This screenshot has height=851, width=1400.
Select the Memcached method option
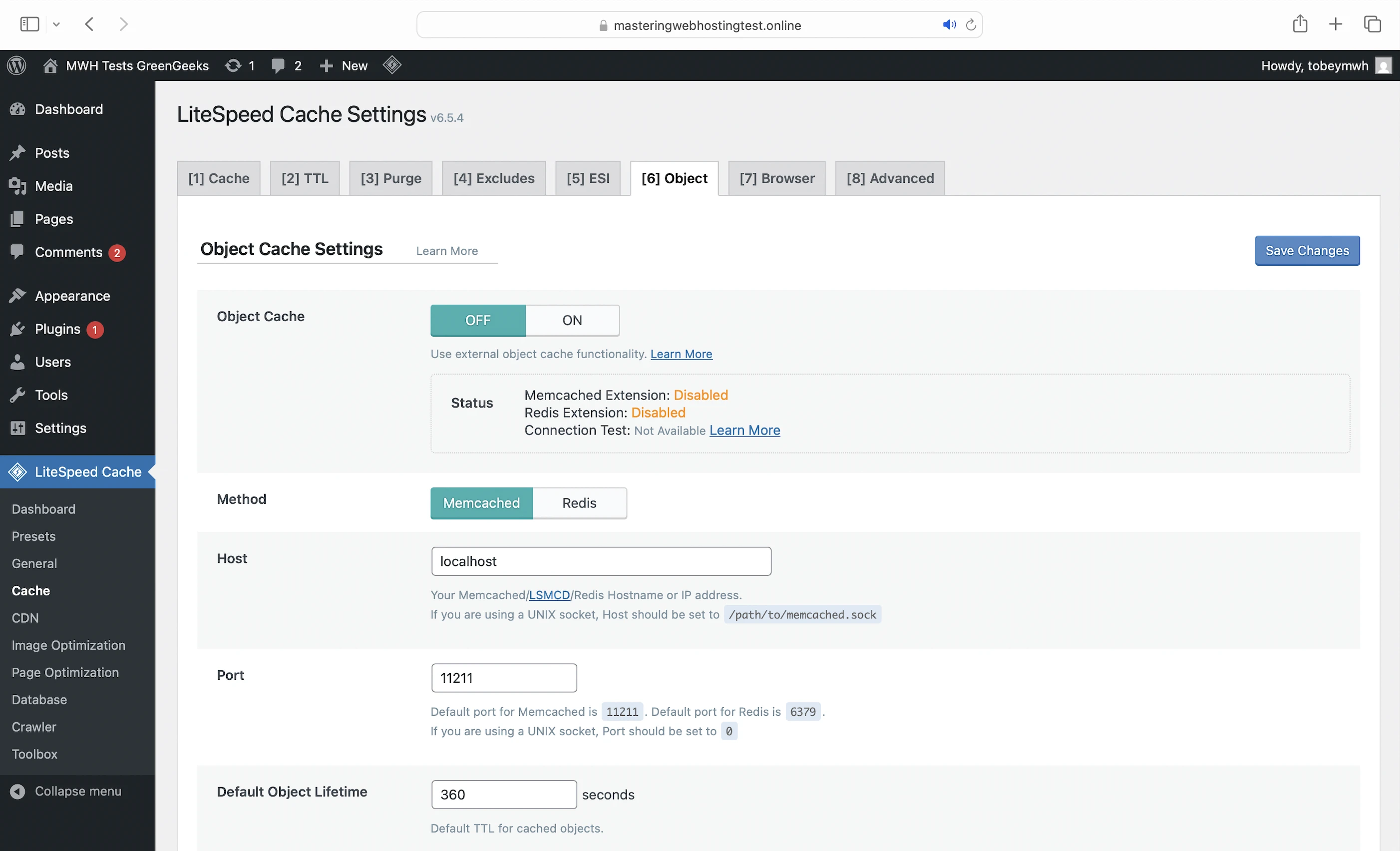pos(481,503)
